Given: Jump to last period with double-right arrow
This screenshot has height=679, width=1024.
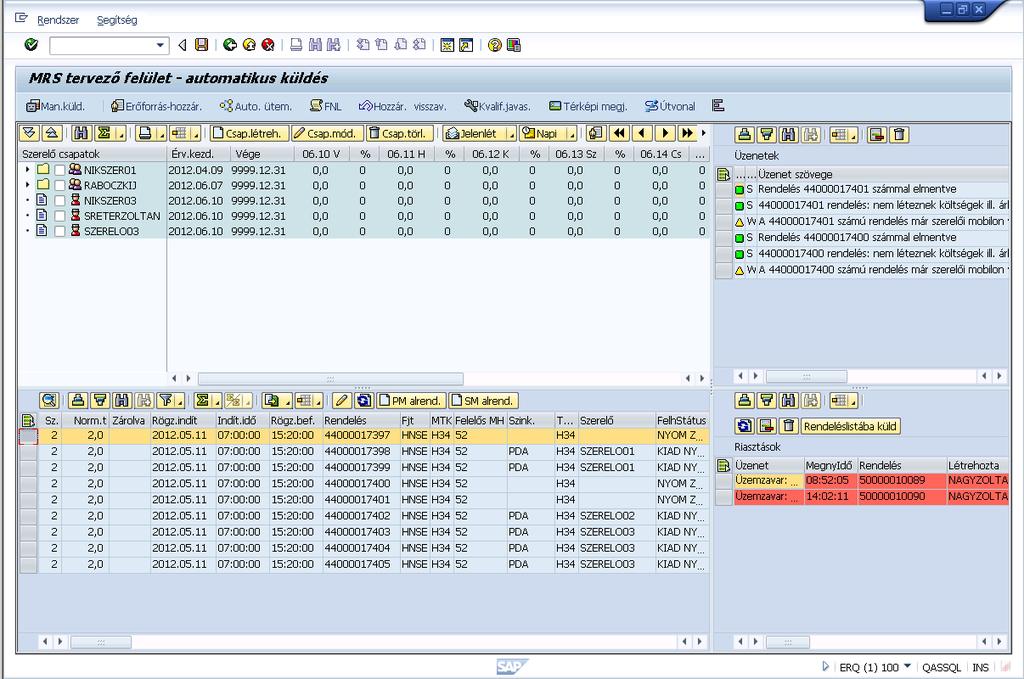Looking at the screenshot, I should click(x=687, y=134).
